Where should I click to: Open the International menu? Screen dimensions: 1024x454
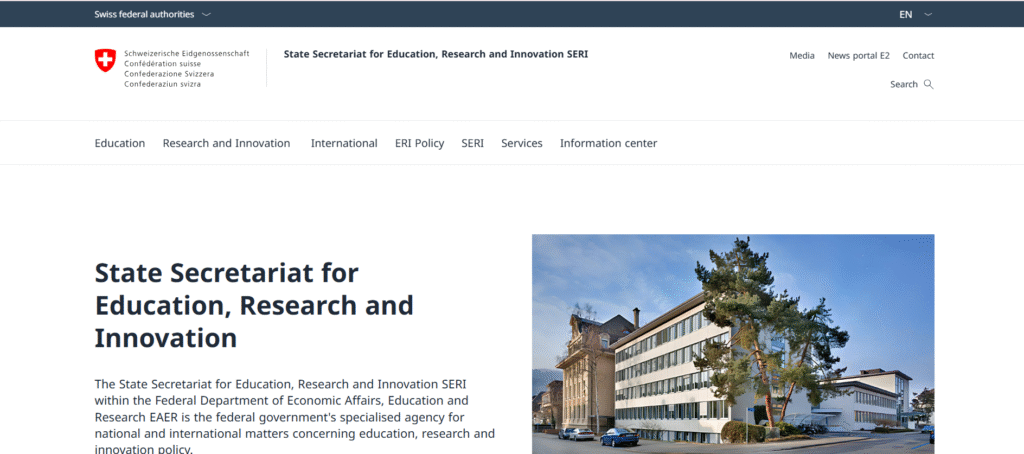pos(344,143)
